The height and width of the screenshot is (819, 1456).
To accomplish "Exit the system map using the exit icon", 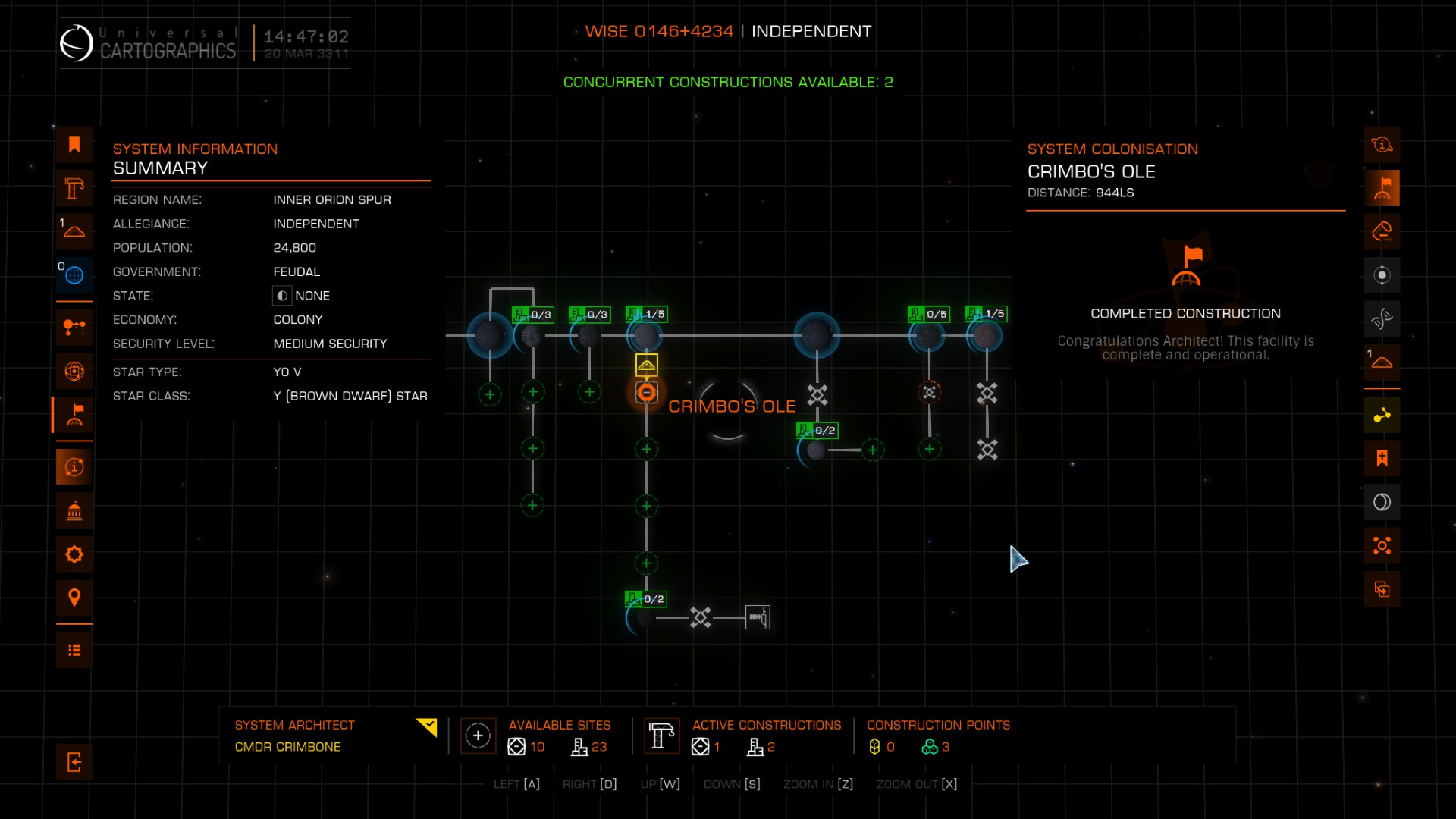I will point(74,762).
